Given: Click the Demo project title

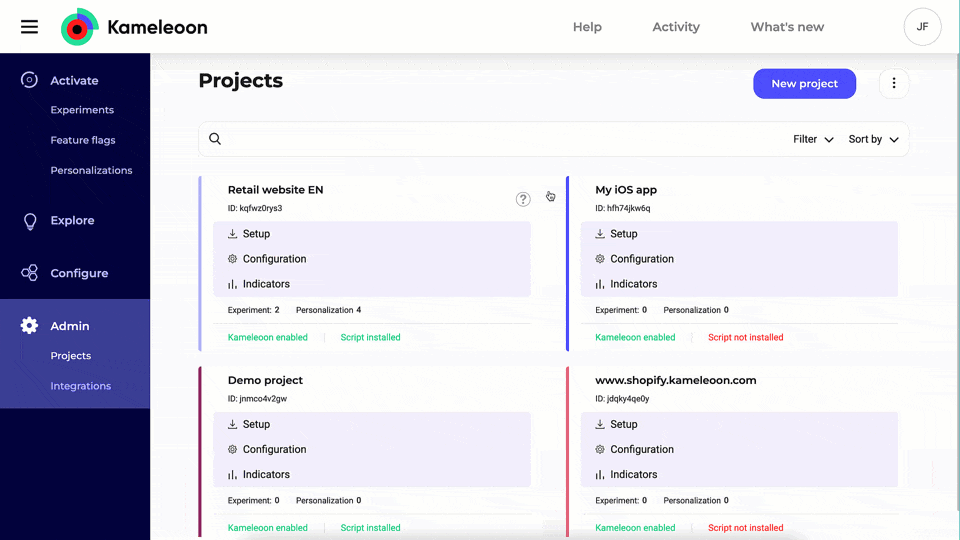Looking at the screenshot, I should [265, 380].
